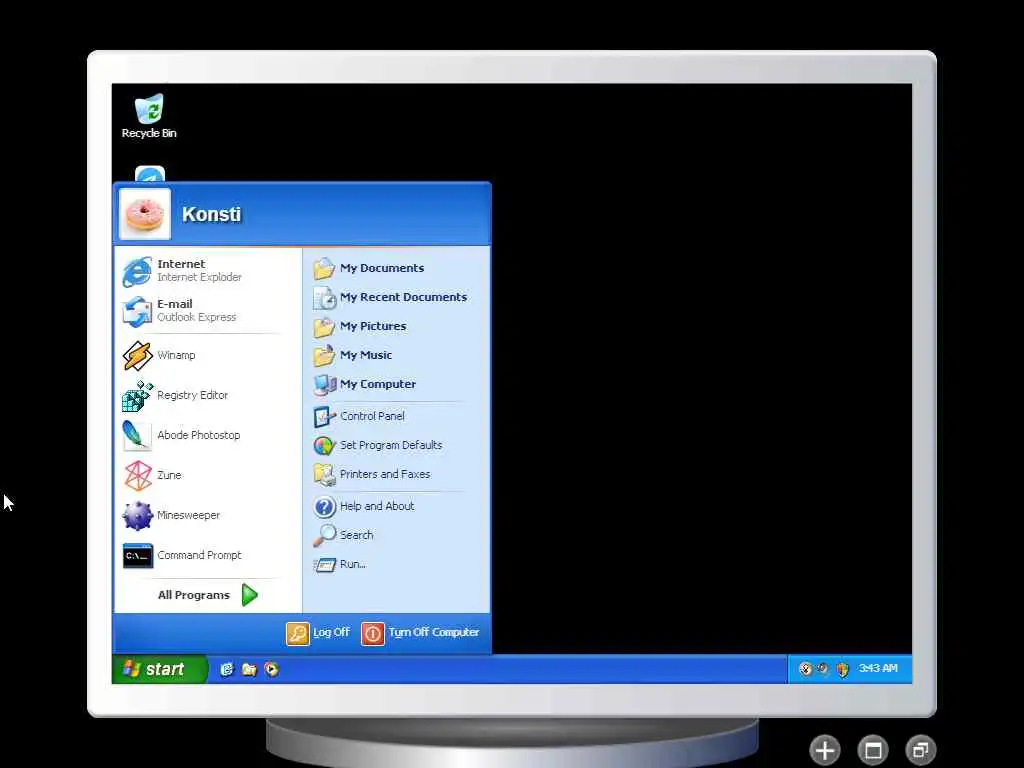1024x768 pixels.
Task: Open My Documents folder
Action: pyautogui.click(x=397, y=268)
